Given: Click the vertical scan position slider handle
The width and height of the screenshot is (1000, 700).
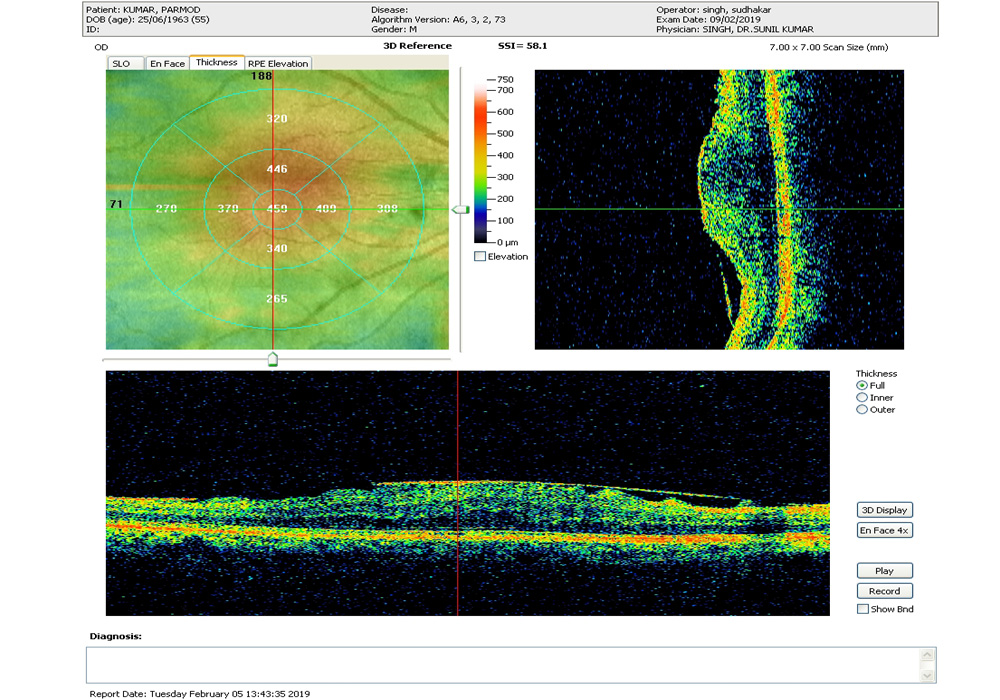Looking at the screenshot, I should [x=460, y=210].
